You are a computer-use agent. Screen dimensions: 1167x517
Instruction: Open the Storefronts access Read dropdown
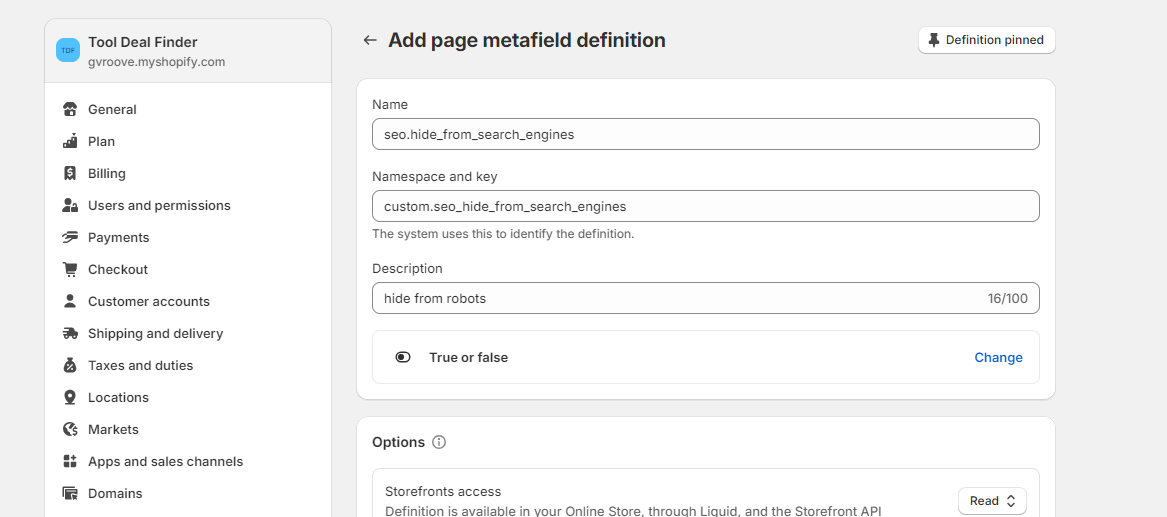click(992, 501)
